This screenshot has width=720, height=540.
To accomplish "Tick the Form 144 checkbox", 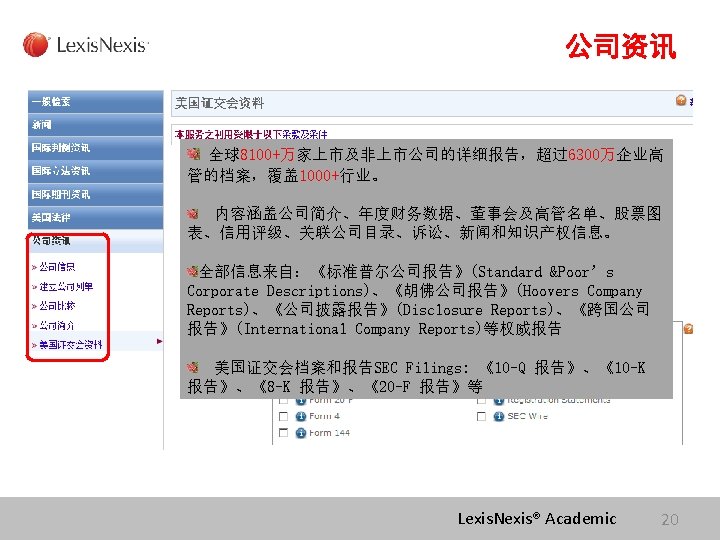I will [x=284, y=433].
